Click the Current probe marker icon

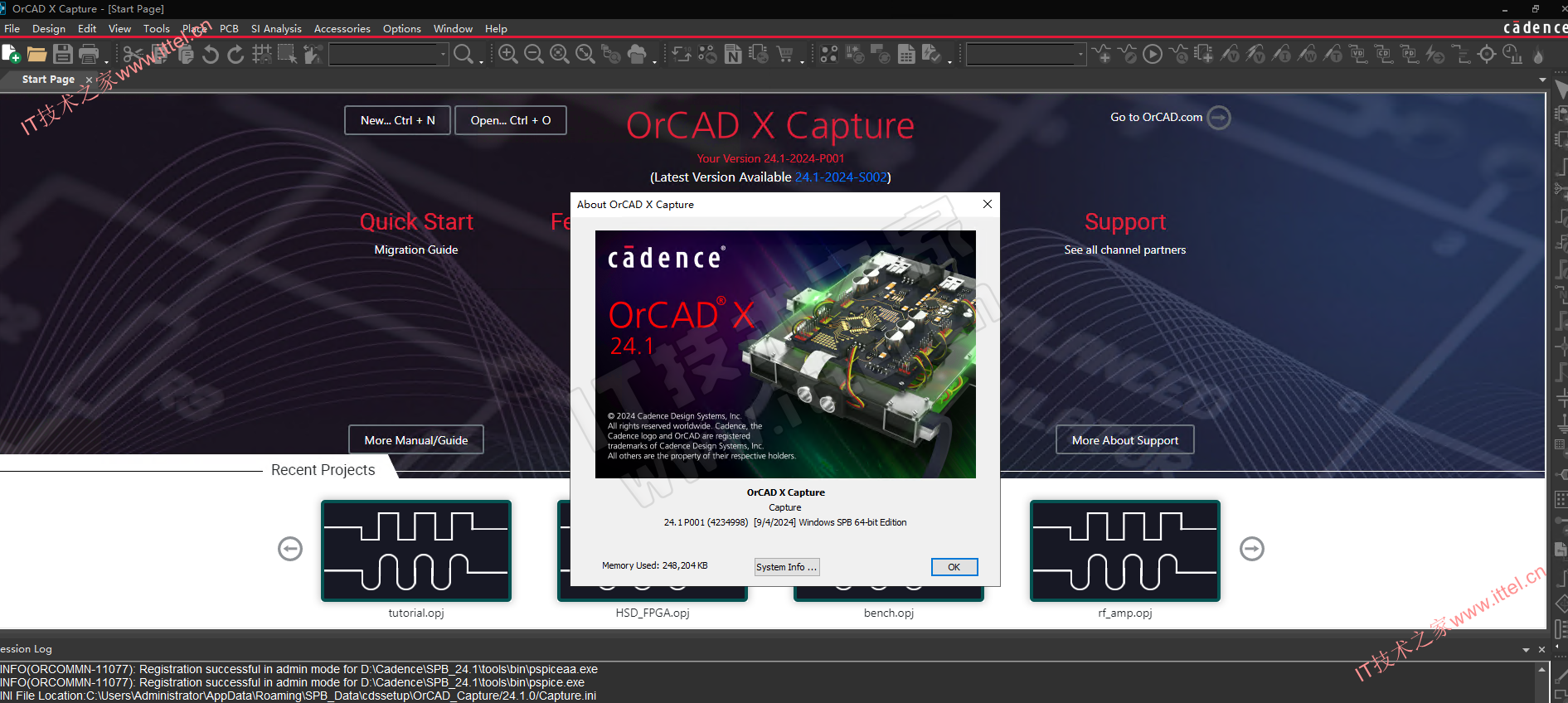pyautogui.click(x=1281, y=54)
